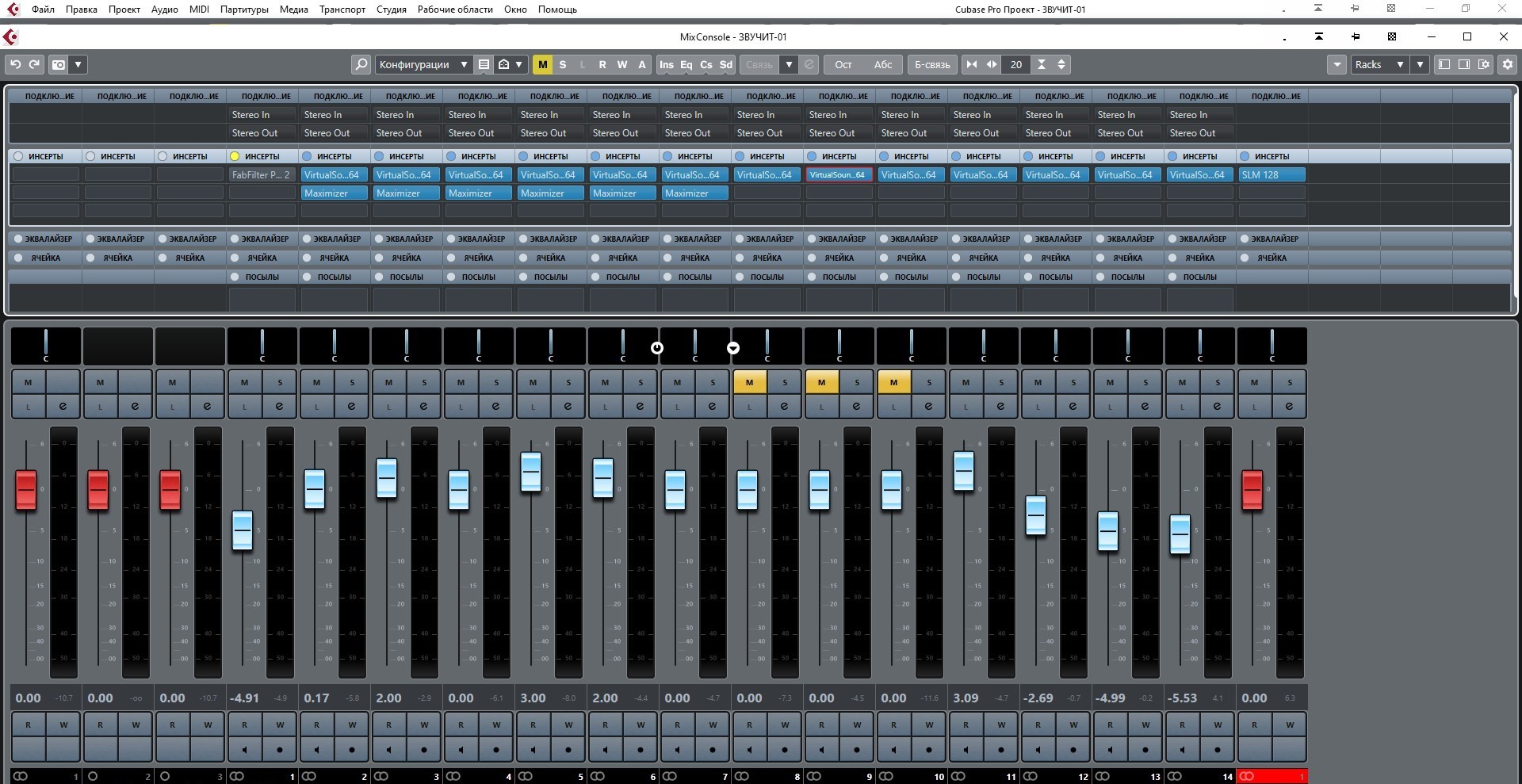The width and height of the screenshot is (1522, 784).
Task: Click the increase channel width icon
Action: [992, 64]
